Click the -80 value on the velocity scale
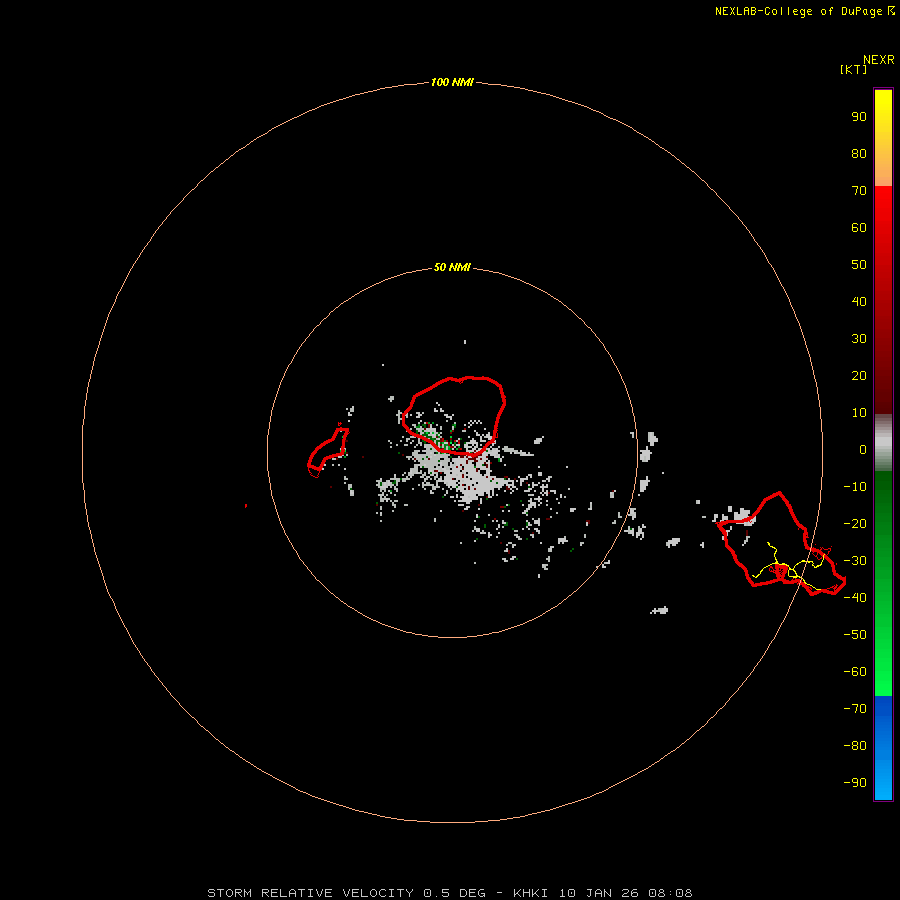 tap(855, 746)
